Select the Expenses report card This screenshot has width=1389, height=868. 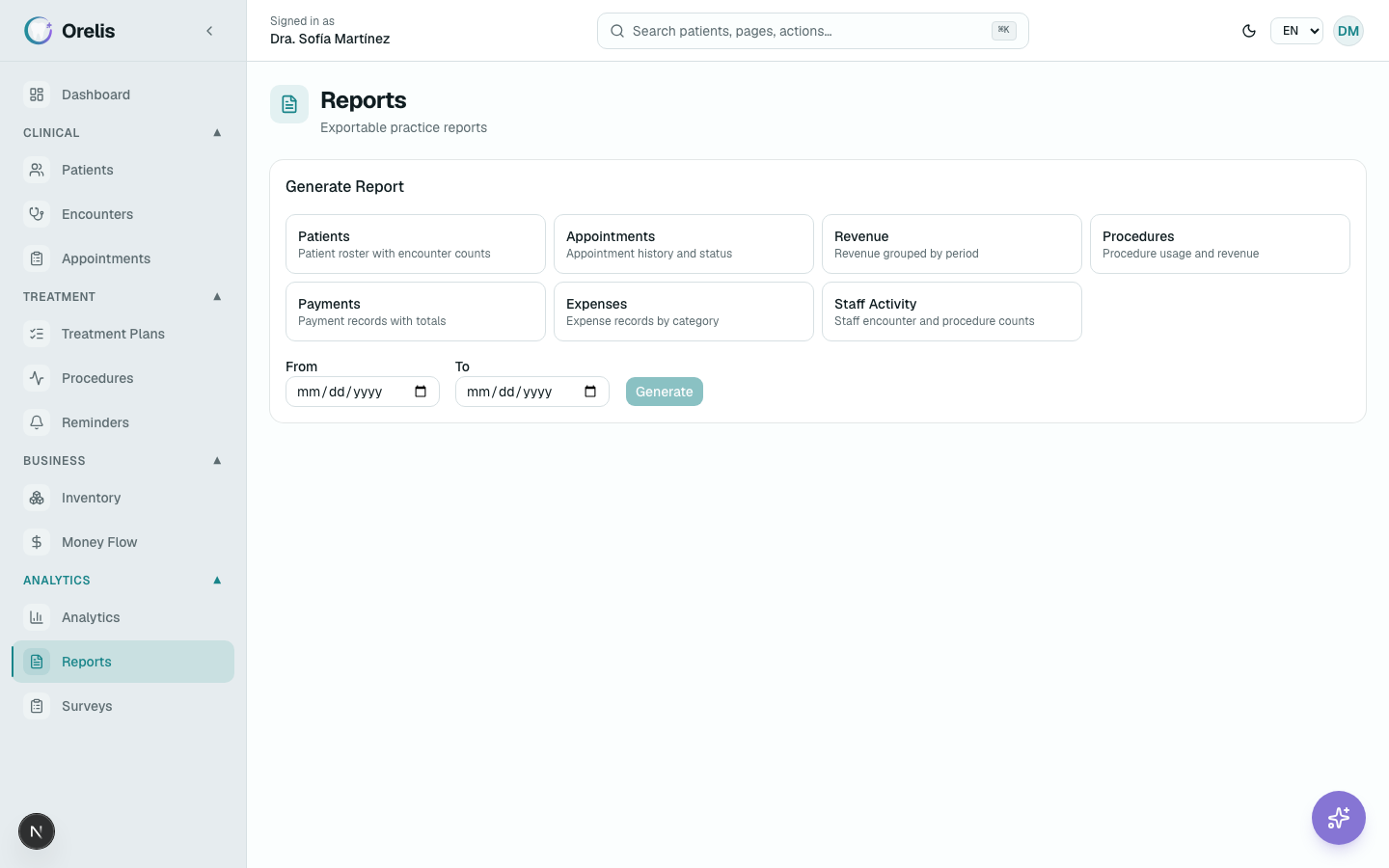pos(684,312)
